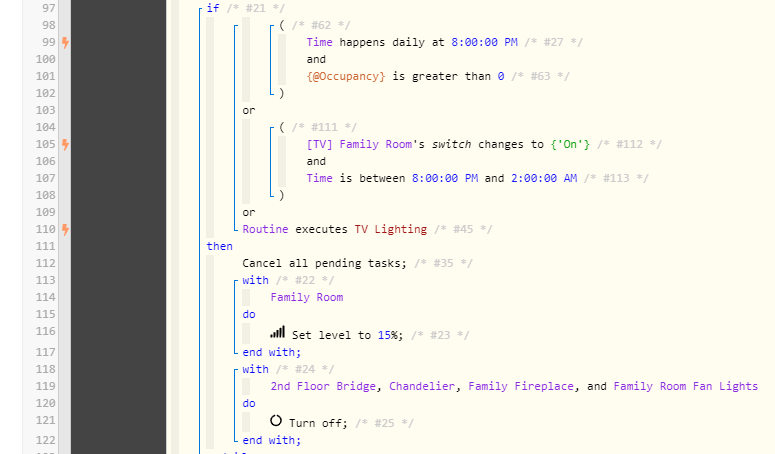This screenshot has width=775, height=454.
Task: Click the {@Occupancy} variable
Action: (345, 77)
